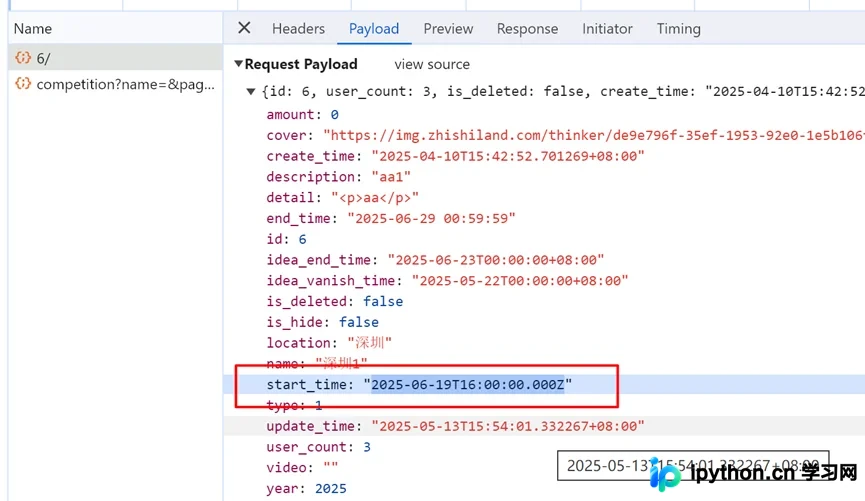Click the detail "<p>aa</p>" value
865x501 pixels.
click(375, 198)
